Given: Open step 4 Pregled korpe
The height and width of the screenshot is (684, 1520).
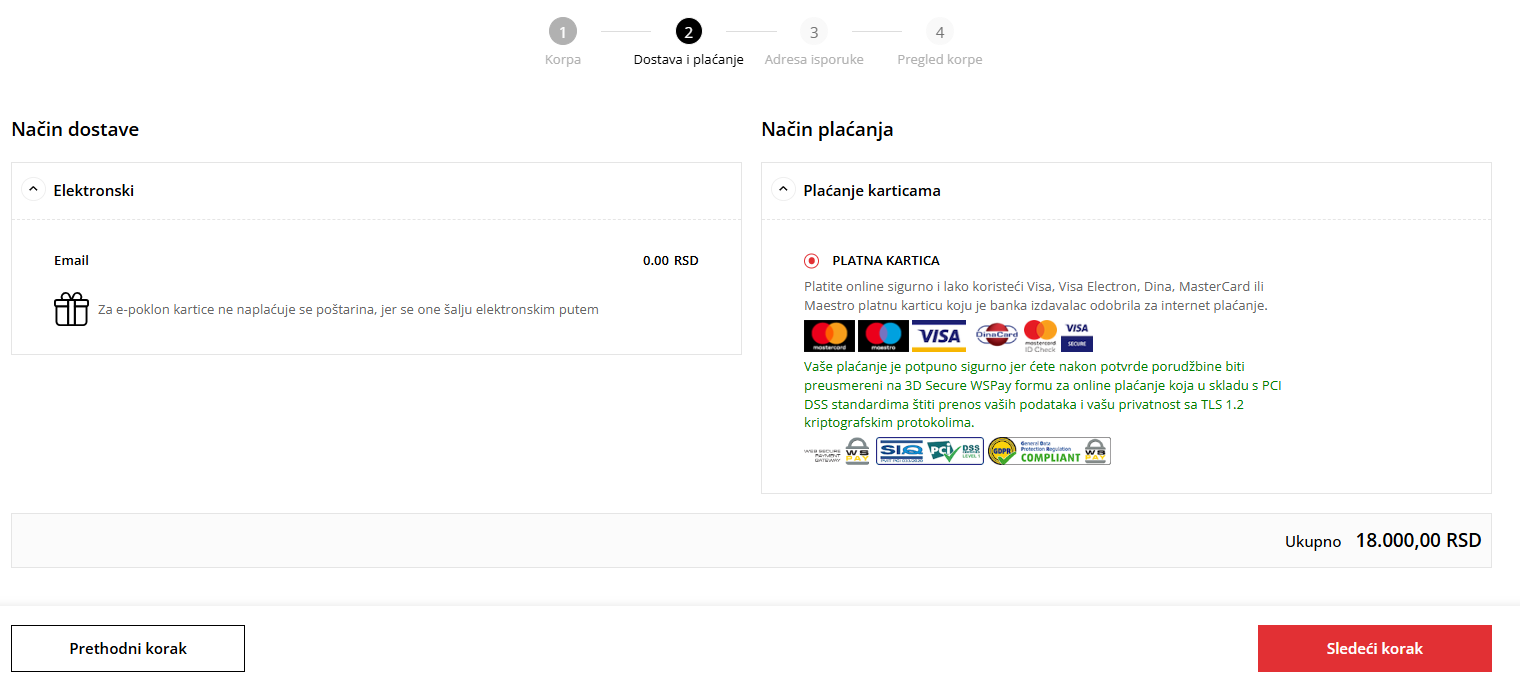Looking at the screenshot, I should tap(939, 33).
